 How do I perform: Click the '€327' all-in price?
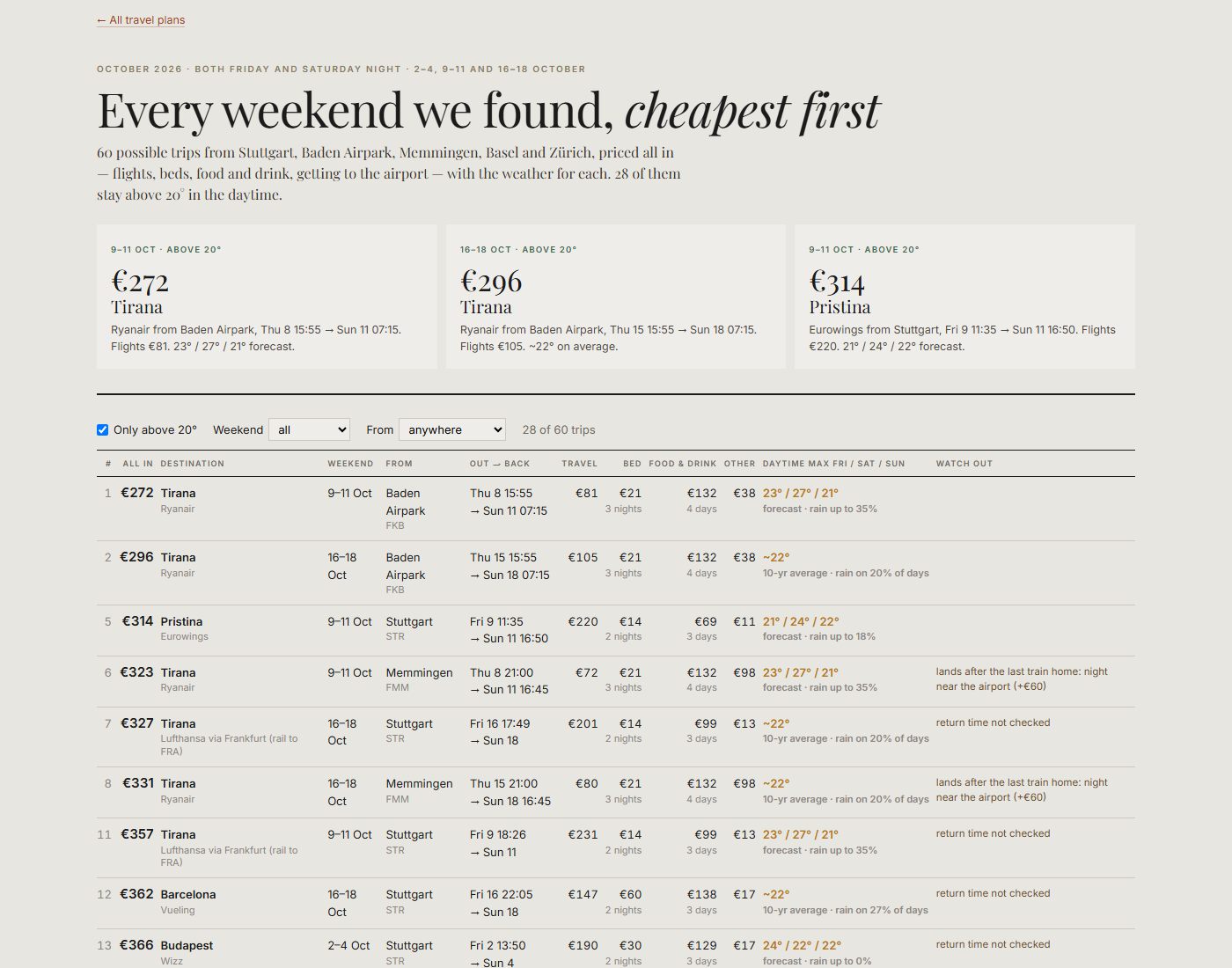click(x=136, y=723)
